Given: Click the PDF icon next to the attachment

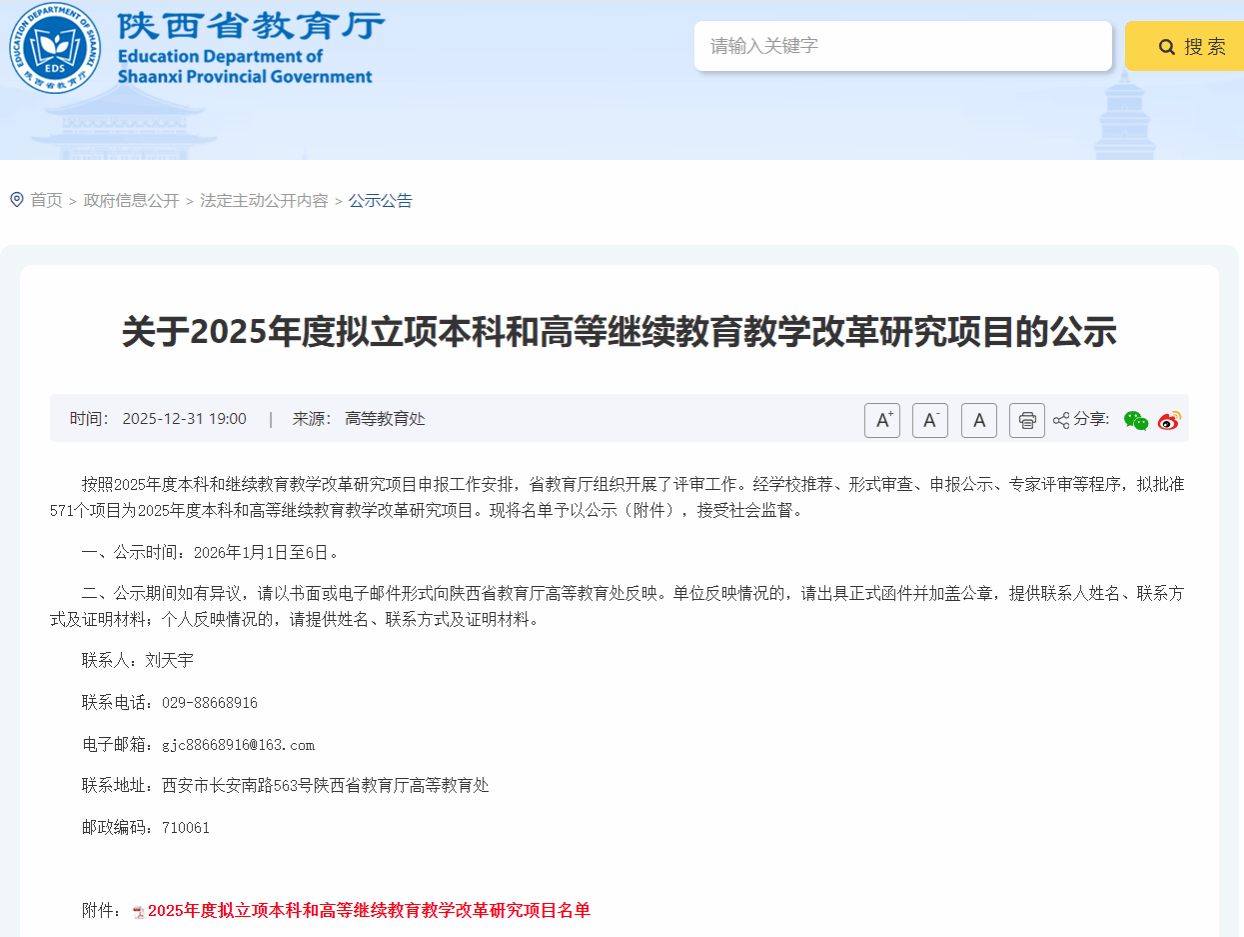Looking at the screenshot, I should click(x=139, y=911).
